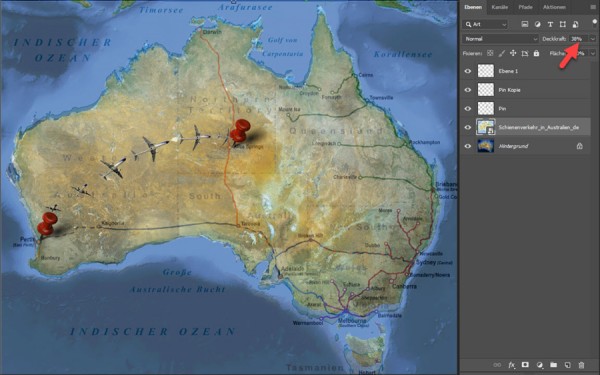Open the Art layer filter dropdown
This screenshot has height=375, width=600.
[x=485, y=24]
